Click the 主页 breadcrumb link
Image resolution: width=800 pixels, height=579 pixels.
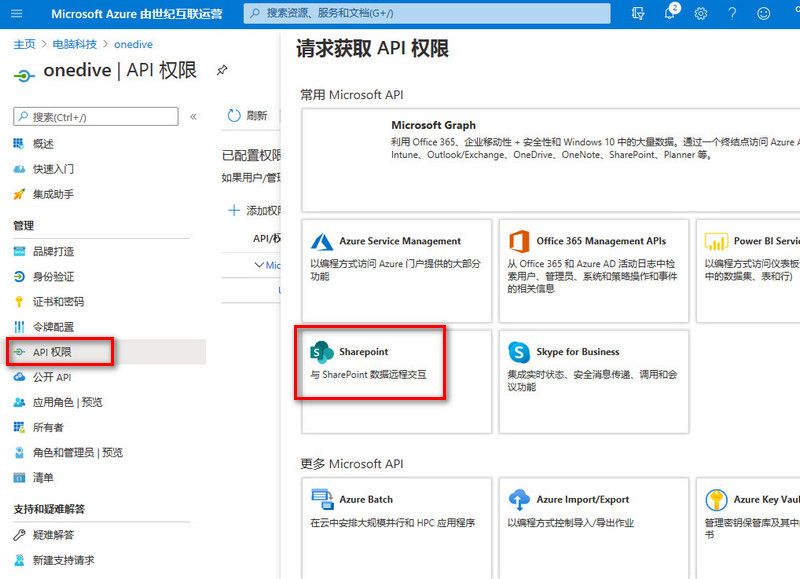24,45
